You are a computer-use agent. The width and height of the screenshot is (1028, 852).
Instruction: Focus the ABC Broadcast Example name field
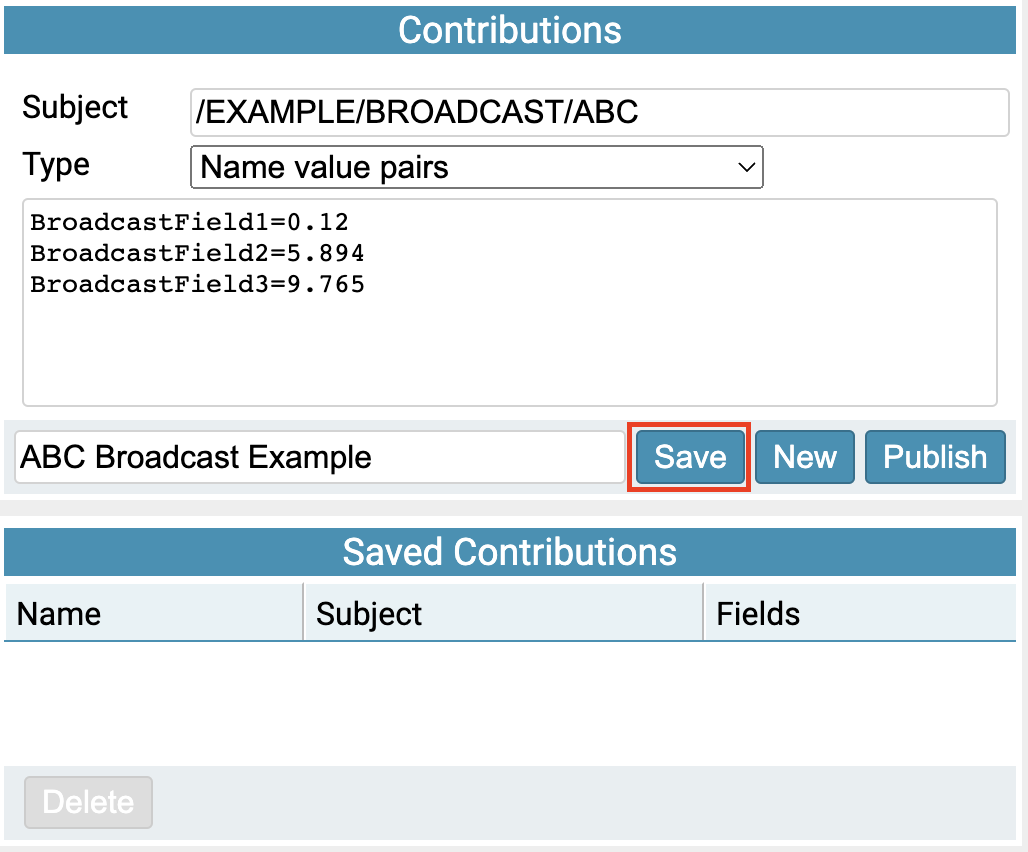click(320, 457)
